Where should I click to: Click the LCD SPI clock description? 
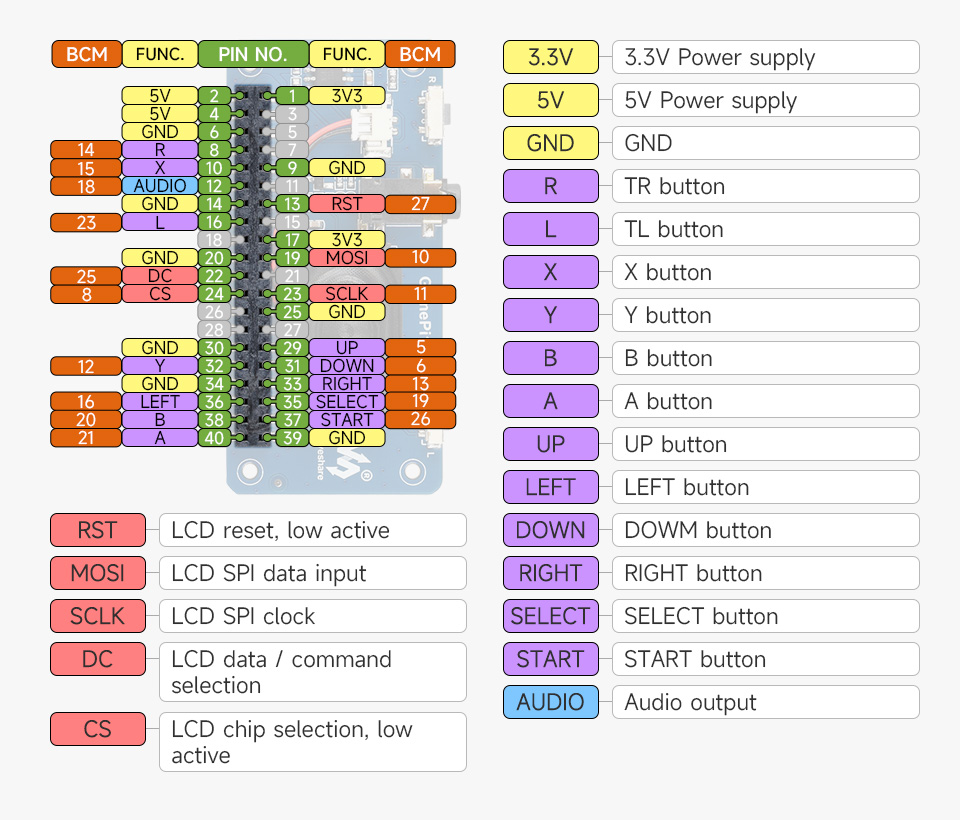click(312, 616)
